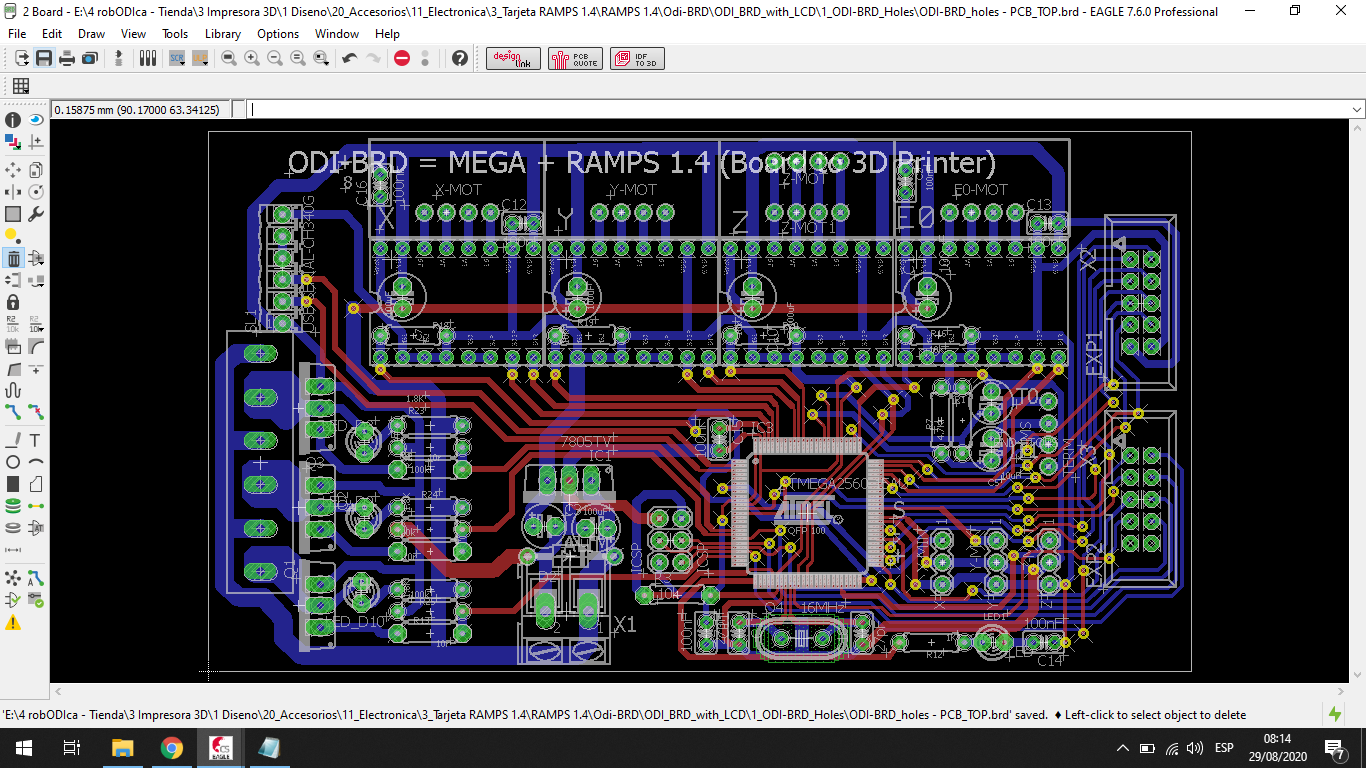Screen dimensions: 1366x768
Task: Click the Print icon in the toolbar
Action: [x=67, y=59]
